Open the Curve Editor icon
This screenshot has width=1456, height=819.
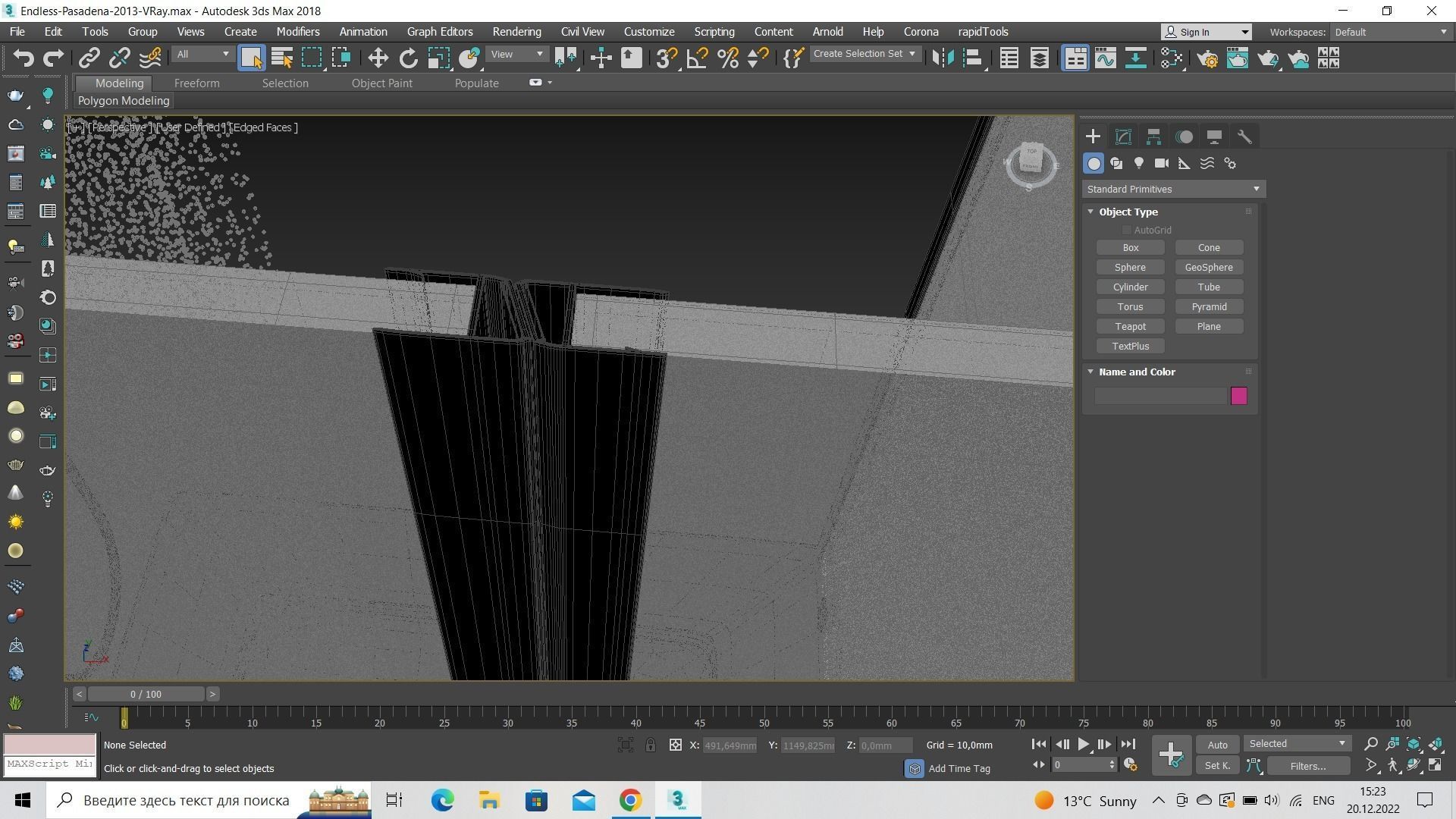1105,58
